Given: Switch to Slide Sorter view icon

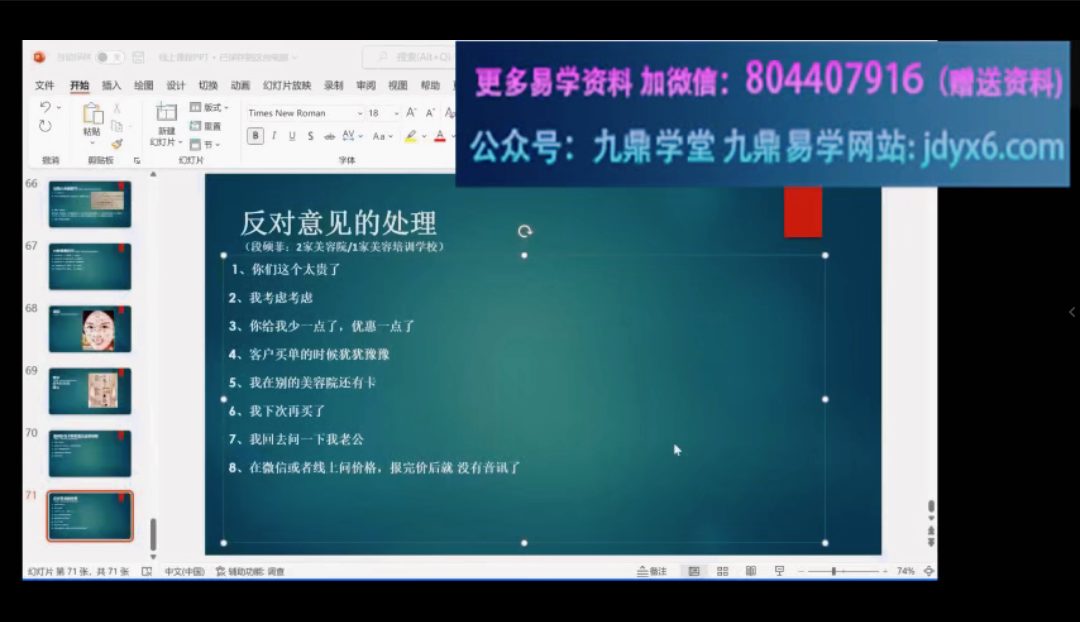Looking at the screenshot, I should coord(723,571).
